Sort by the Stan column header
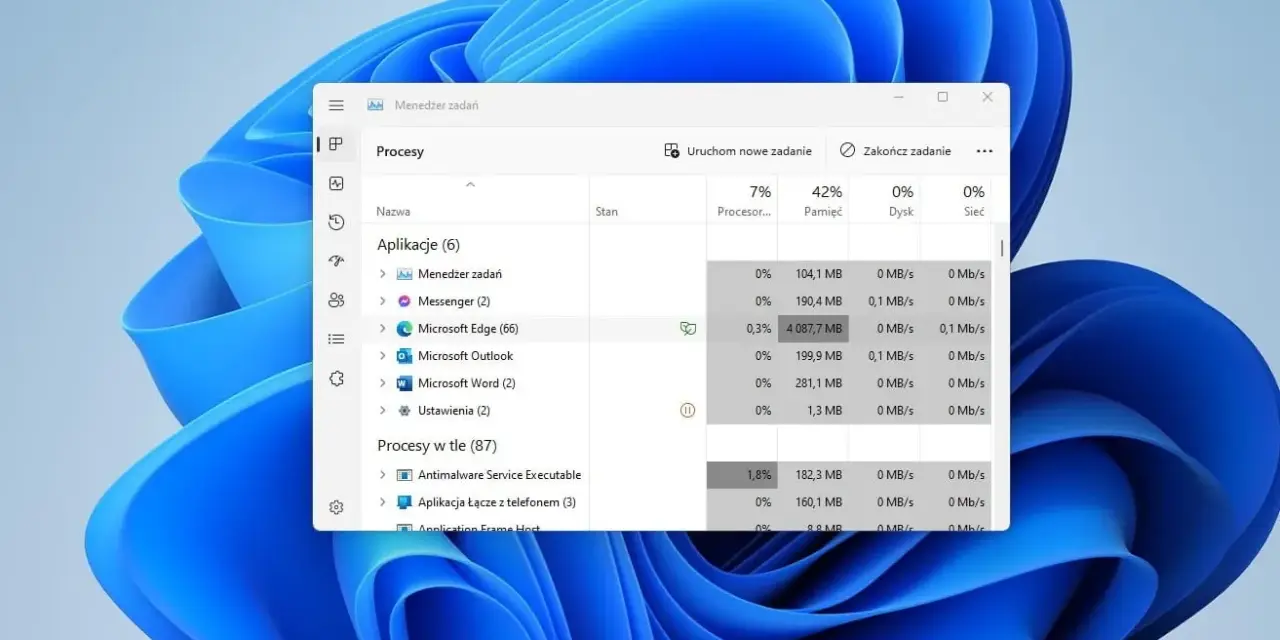This screenshot has width=1280, height=640. (x=648, y=200)
